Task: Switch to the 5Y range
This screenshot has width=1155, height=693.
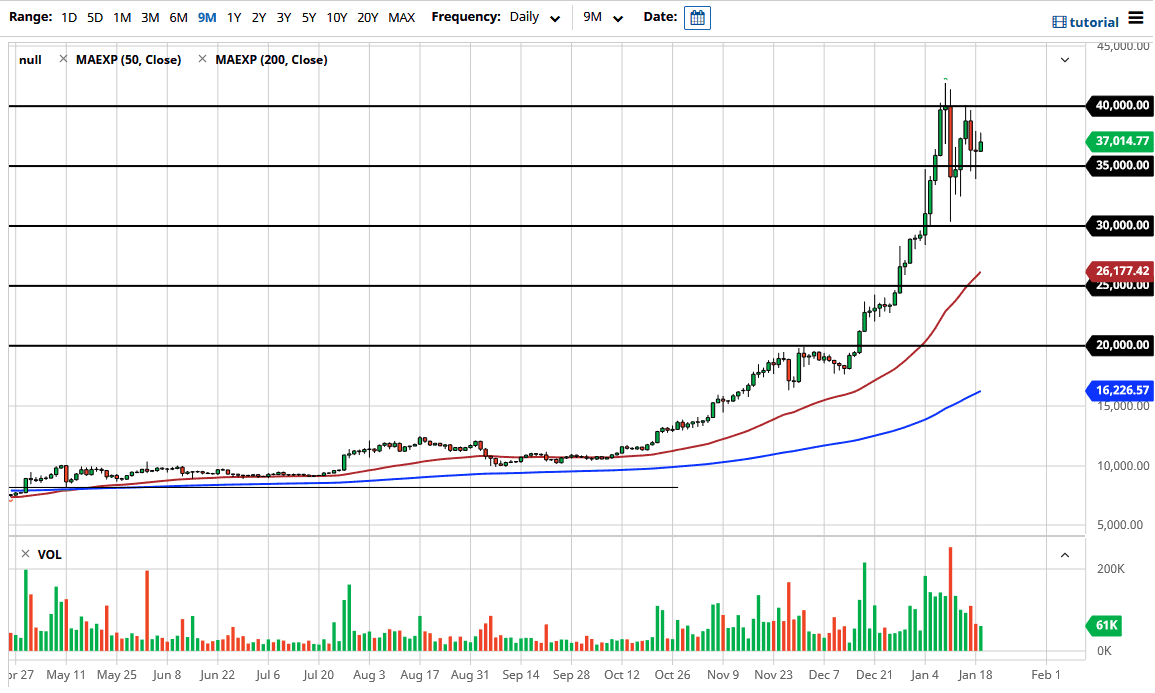Action: [x=309, y=17]
